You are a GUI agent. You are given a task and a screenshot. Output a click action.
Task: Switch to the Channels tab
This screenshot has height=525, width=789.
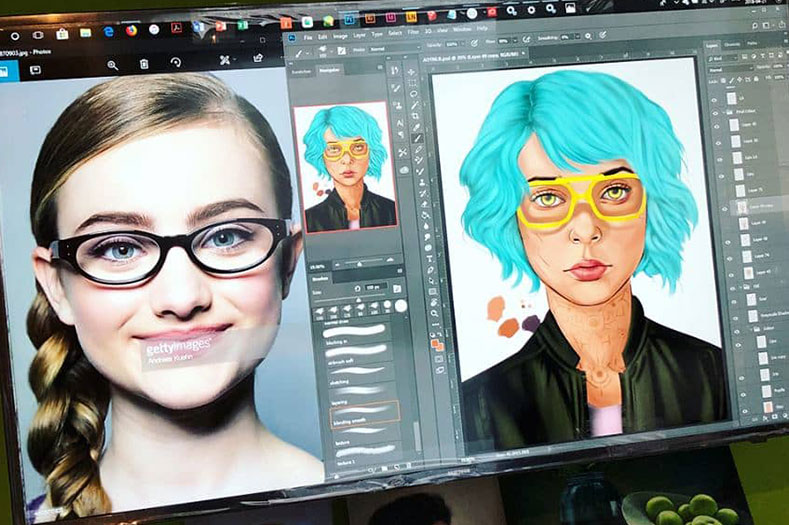pyautogui.click(x=732, y=45)
